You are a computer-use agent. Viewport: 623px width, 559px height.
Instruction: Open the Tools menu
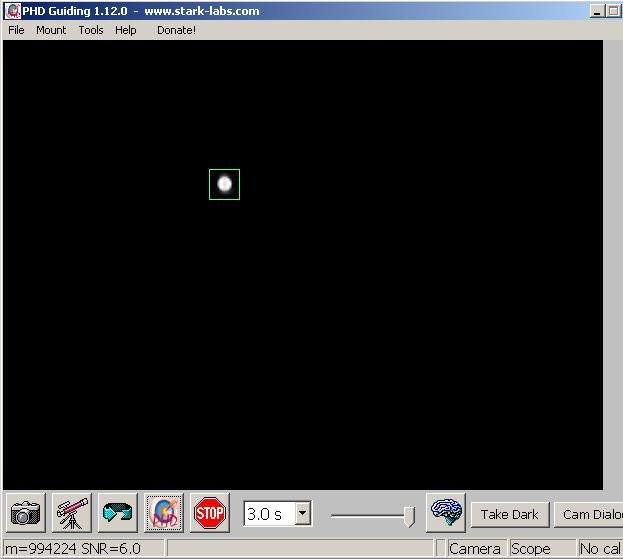pyautogui.click(x=91, y=30)
